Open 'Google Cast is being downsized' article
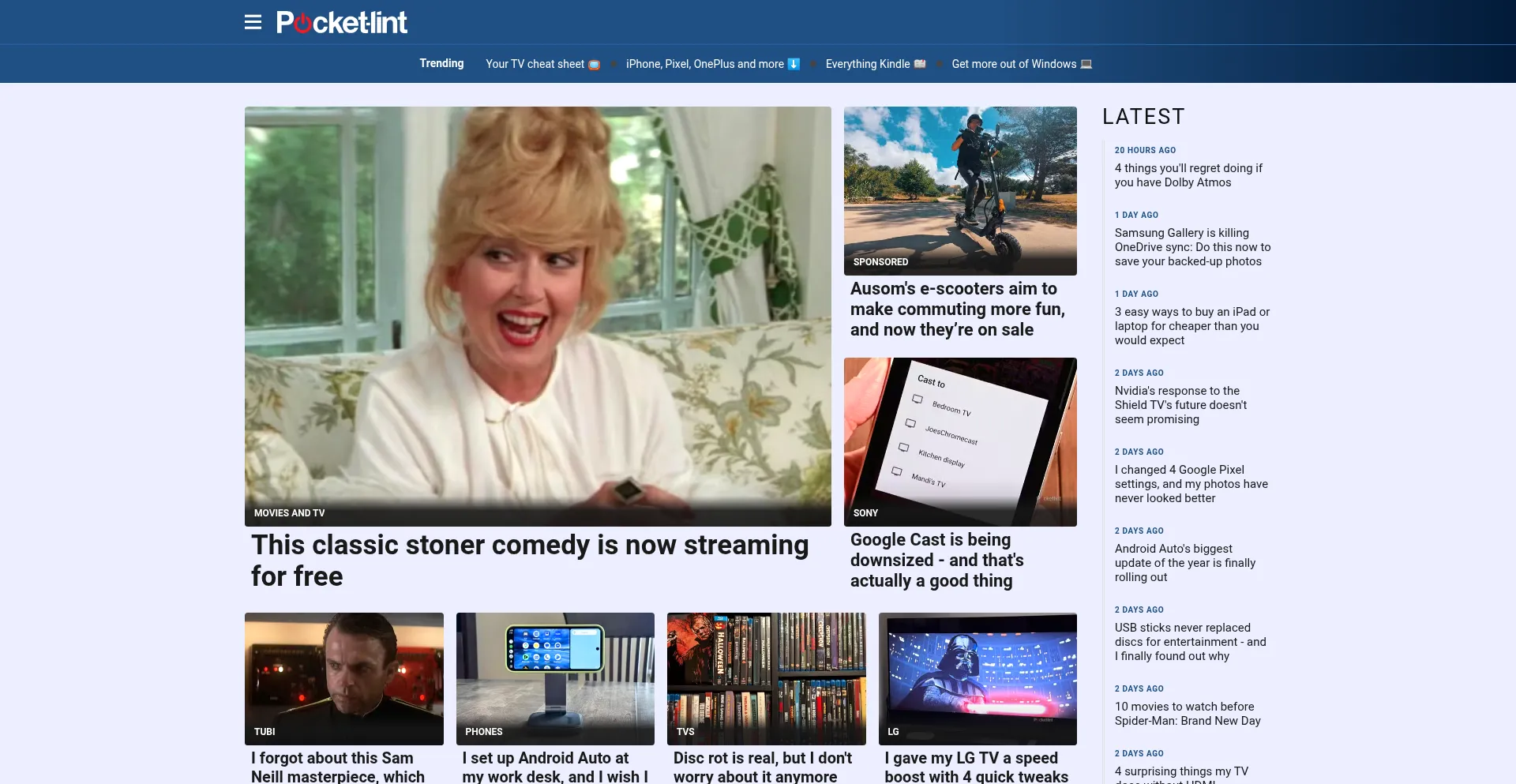Screen dimensions: 1516x784 pyautogui.click(x=937, y=561)
